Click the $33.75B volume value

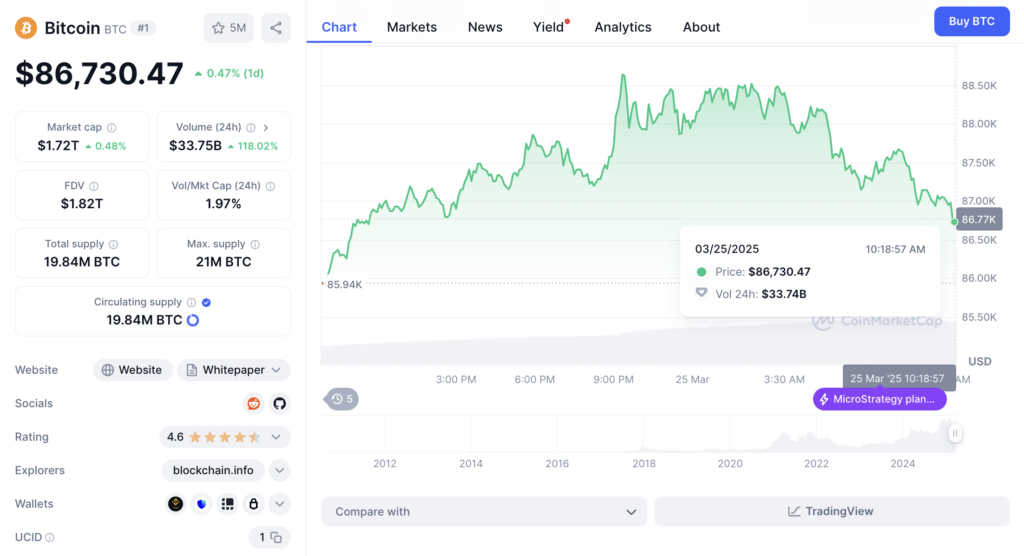pos(195,146)
